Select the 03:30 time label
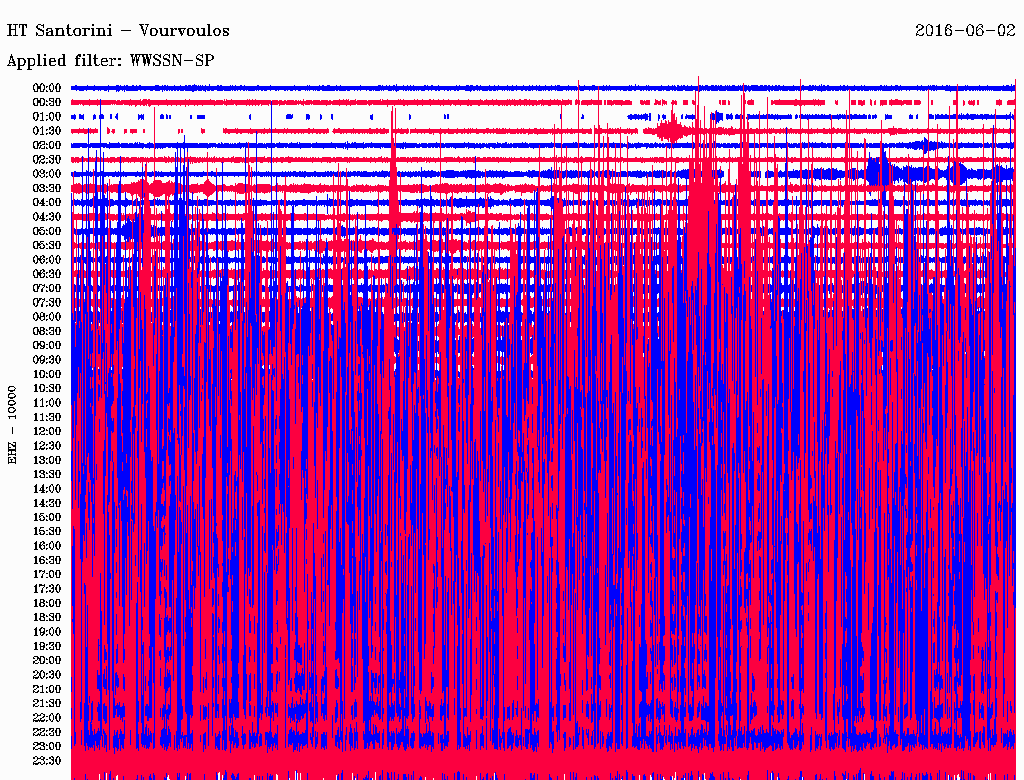Screen dimensions: 1024x780 click(x=47, y=188)
